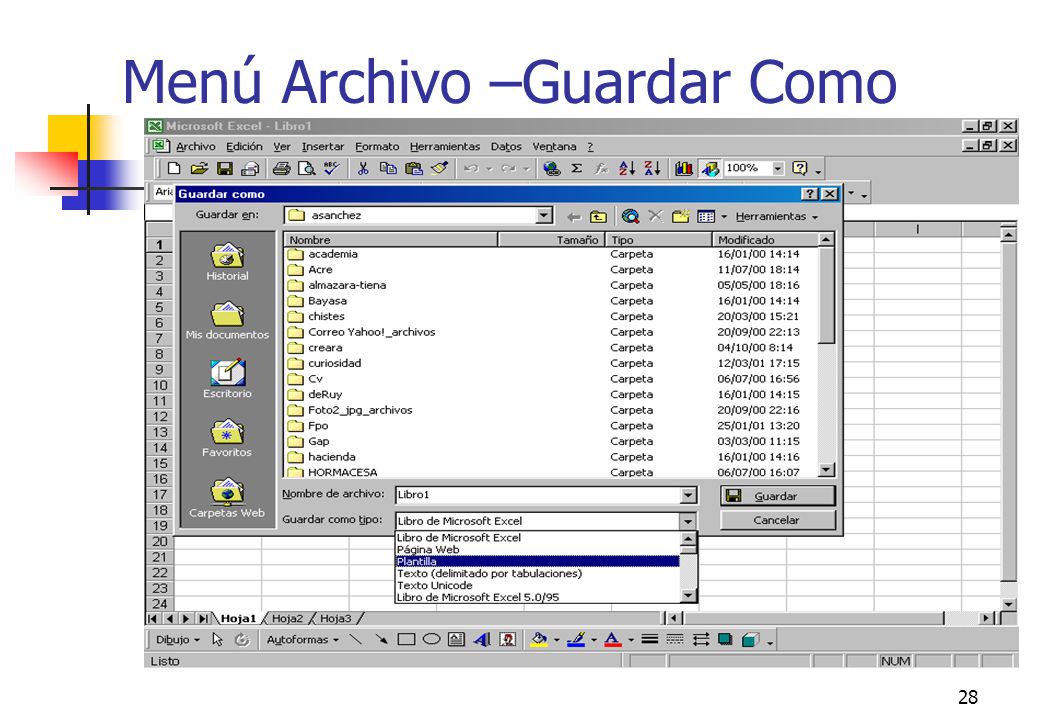Click the Cut scissors icon

[363, 168]
